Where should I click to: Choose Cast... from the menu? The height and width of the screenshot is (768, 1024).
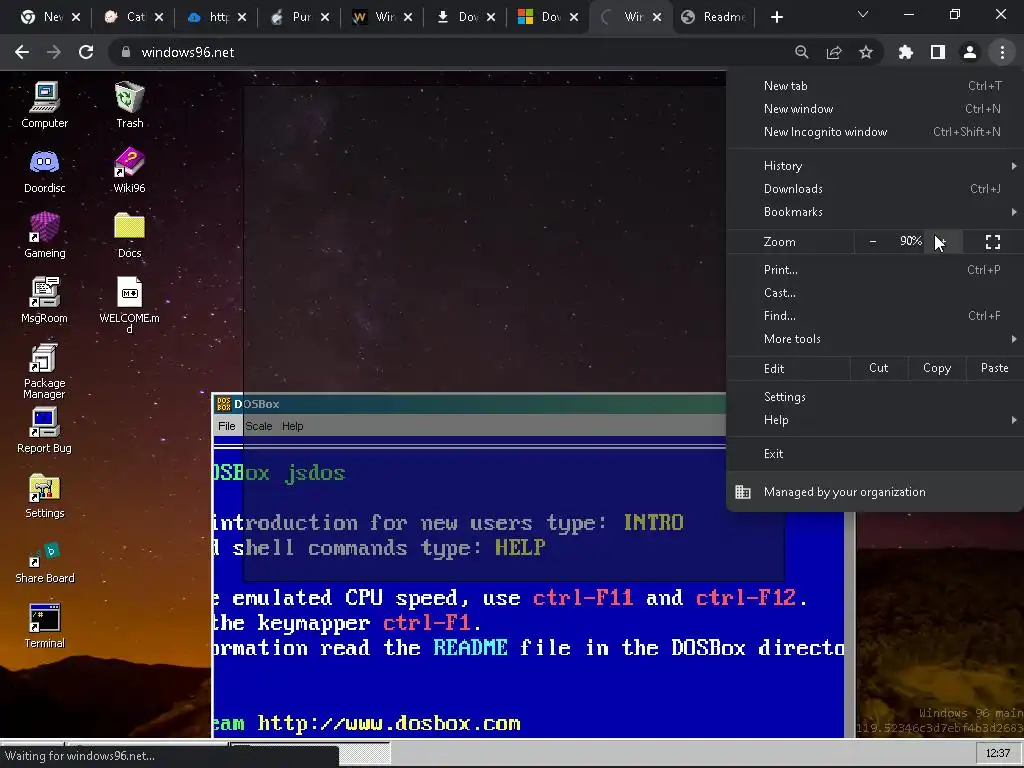pyautogui.click(x=875, y=293)
